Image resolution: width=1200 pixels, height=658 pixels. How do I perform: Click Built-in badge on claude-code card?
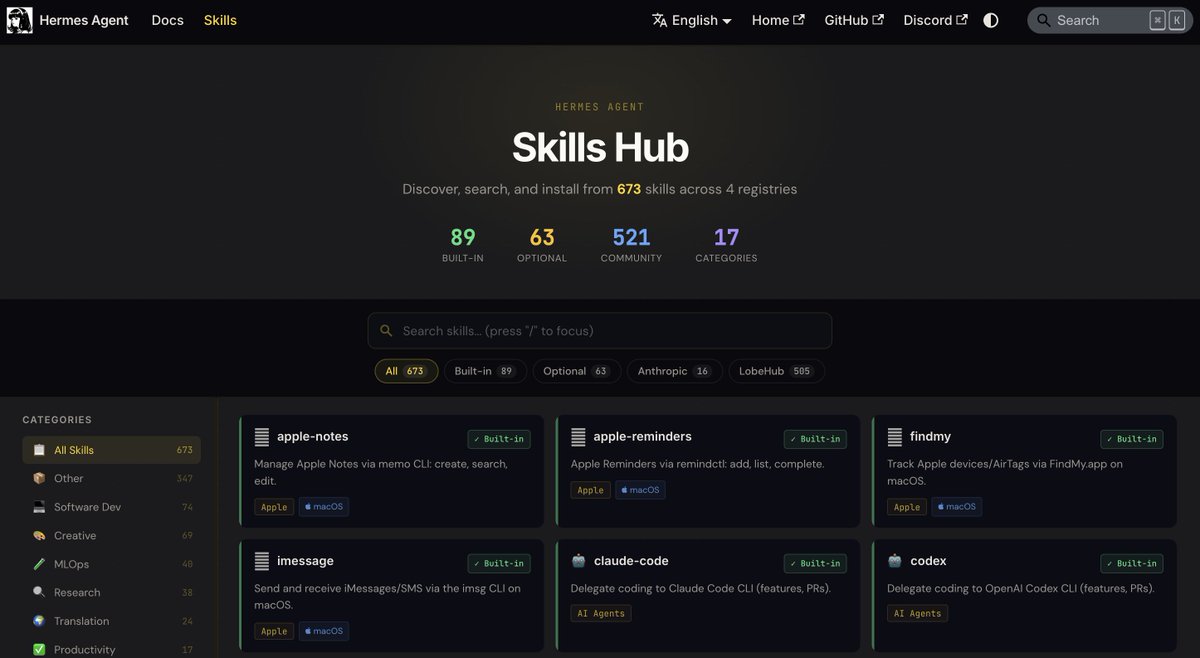click(x=815, y=563)
